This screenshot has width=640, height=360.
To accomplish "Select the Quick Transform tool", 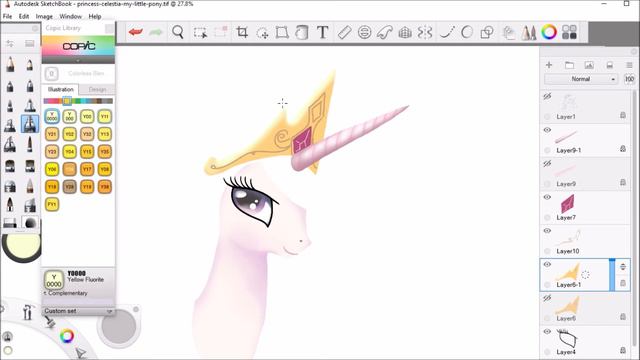I will [262, 33].
